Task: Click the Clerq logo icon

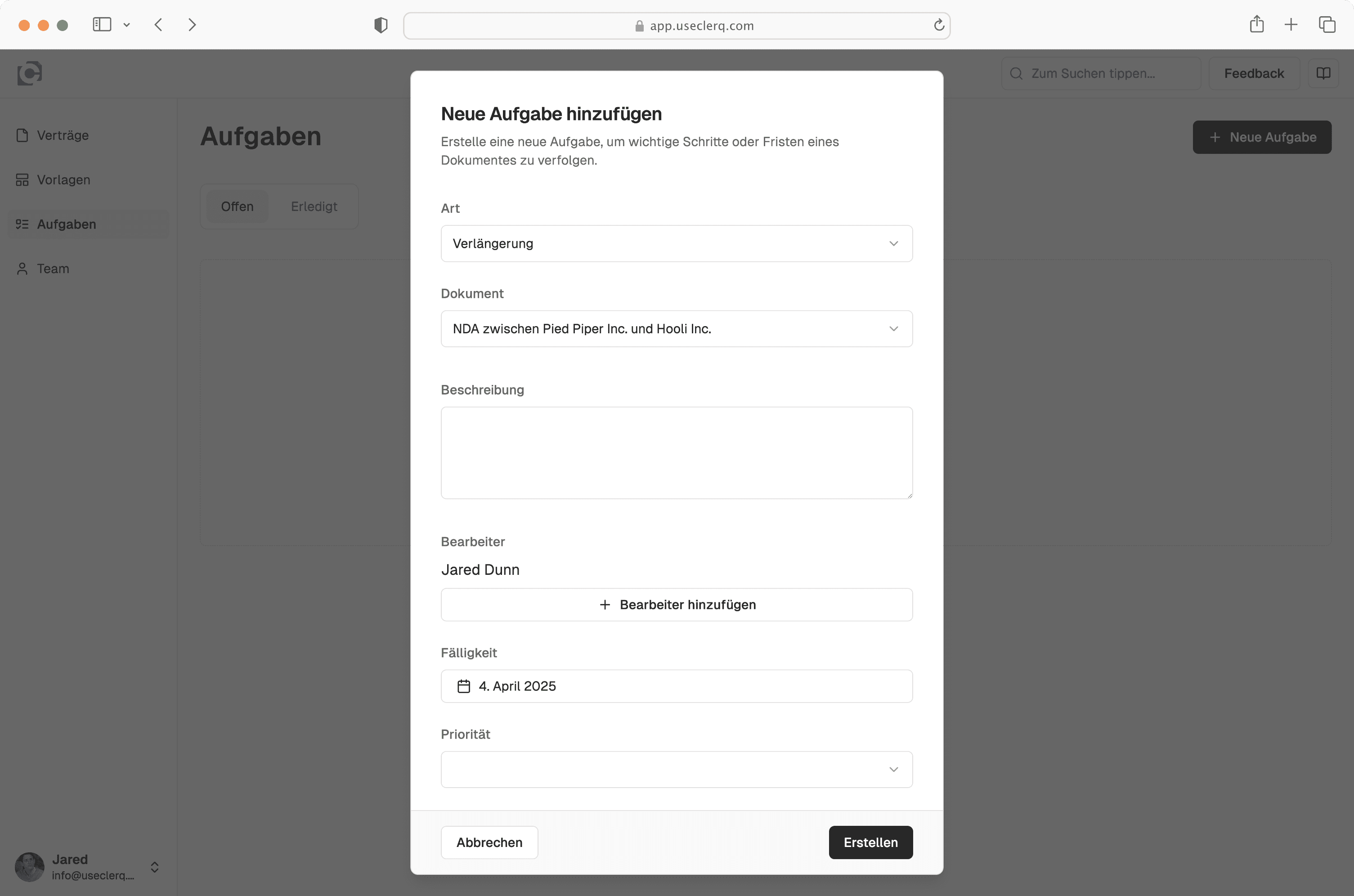Action: pos(30,73)
